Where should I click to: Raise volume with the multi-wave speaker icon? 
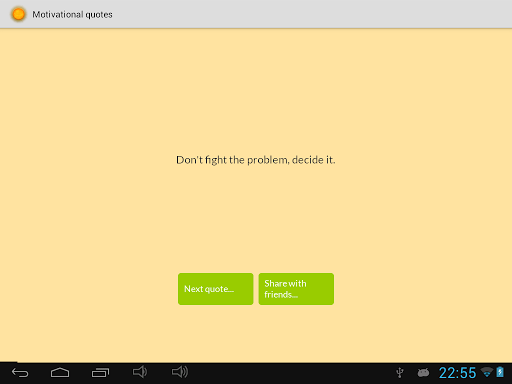coord(180,372)
